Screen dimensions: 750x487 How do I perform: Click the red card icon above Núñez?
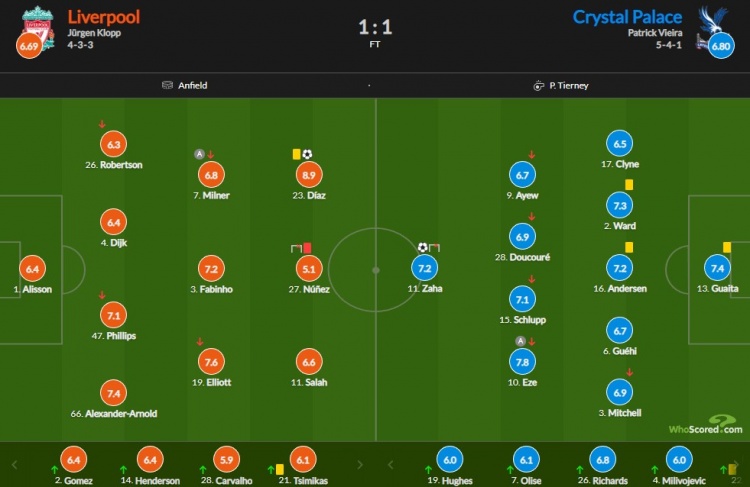[307, 247]
